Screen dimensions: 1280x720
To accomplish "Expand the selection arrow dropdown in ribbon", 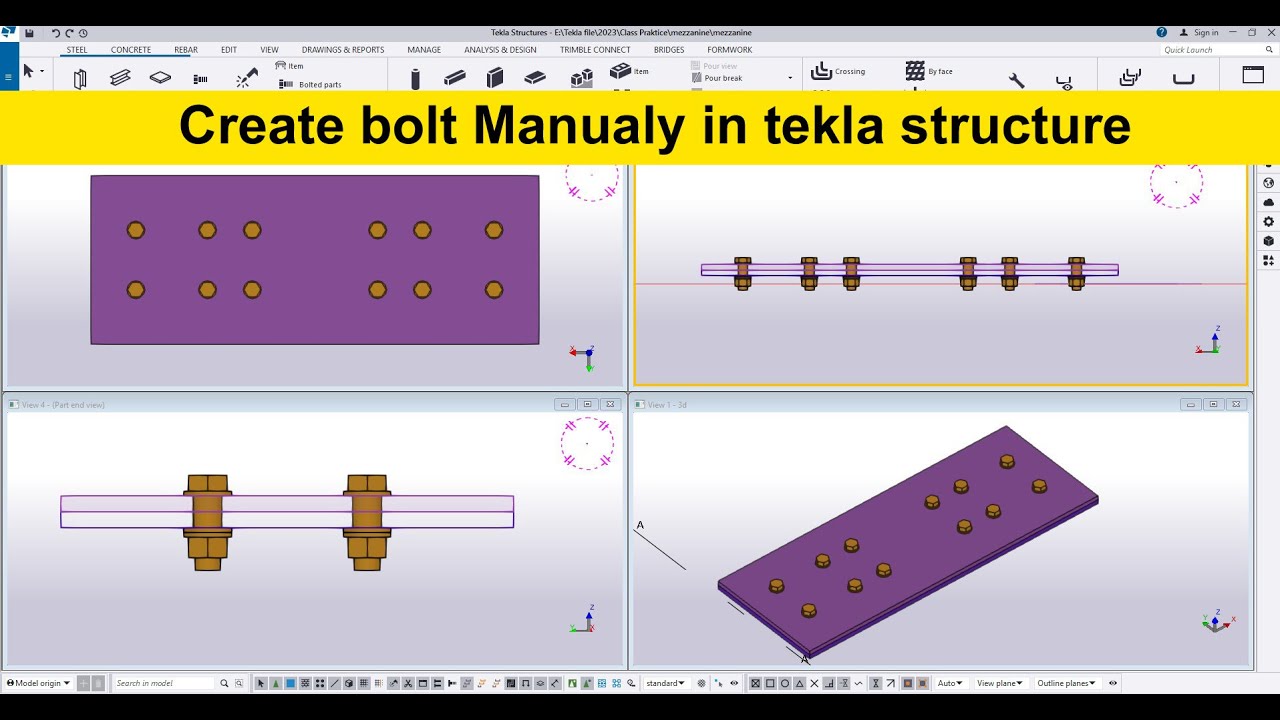I will tap(42, 72).
